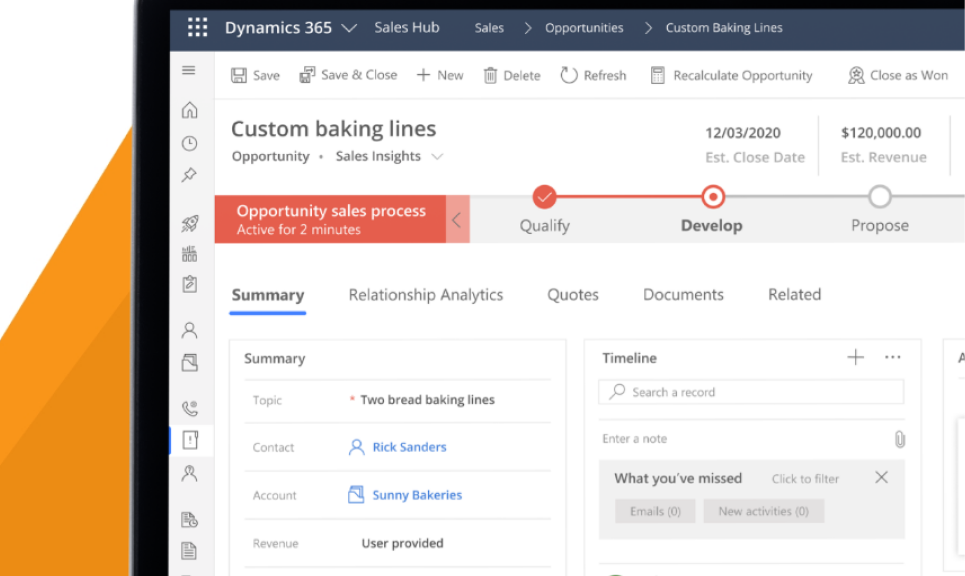Image resolution: width=965 pixels, height=576 pixels.
Task: Open Orders page icon in sidebar
Action: coord(190,551)
